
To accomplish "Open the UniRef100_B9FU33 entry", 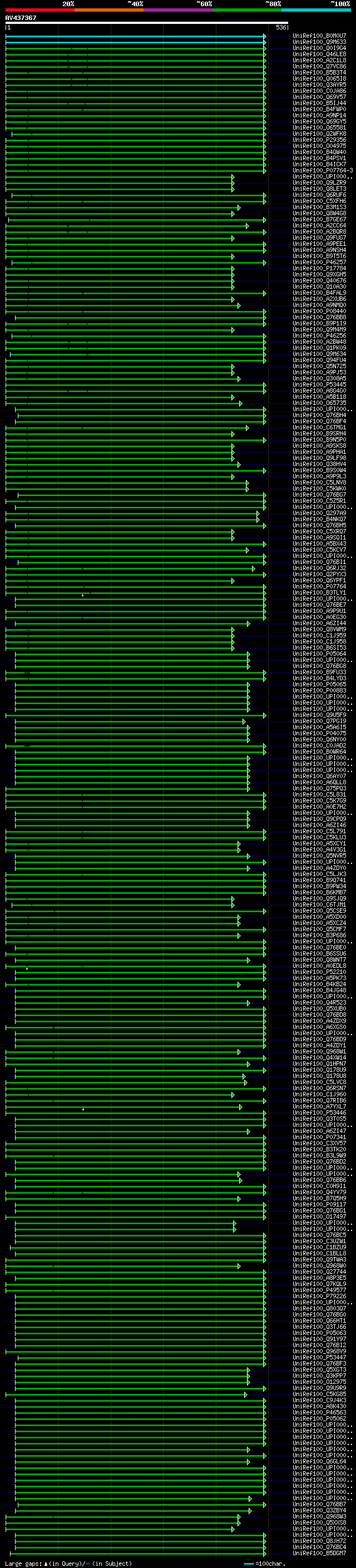I will 319,672.
